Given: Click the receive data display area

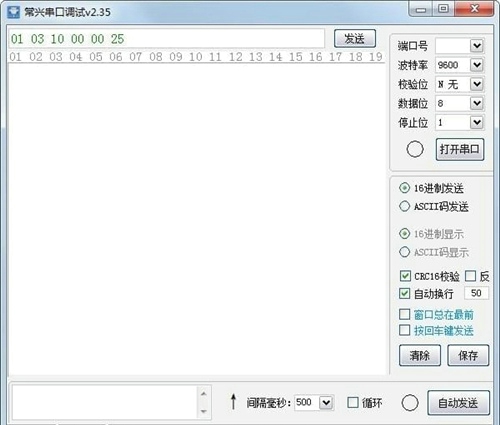Looking at the screenshot, I should coord(197,218).
